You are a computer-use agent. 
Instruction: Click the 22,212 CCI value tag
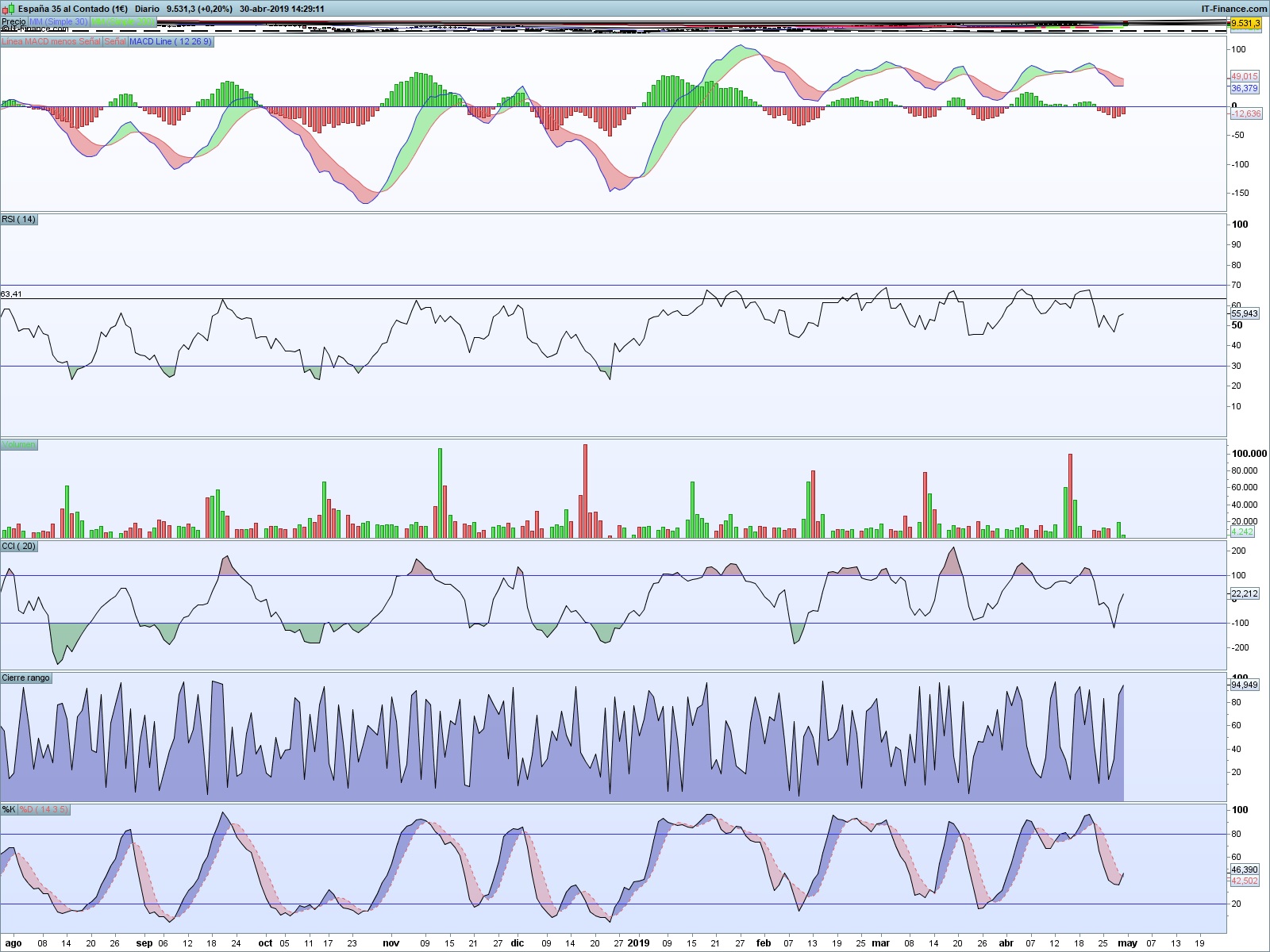[1245, 593]
